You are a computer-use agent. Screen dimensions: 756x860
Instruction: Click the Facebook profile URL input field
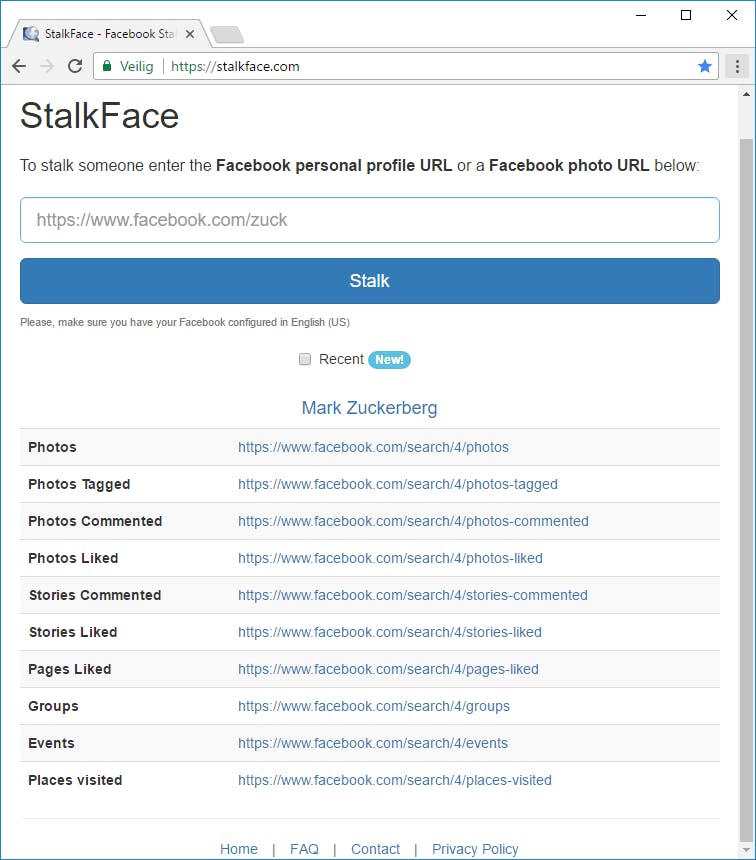[x=369, y=220]
